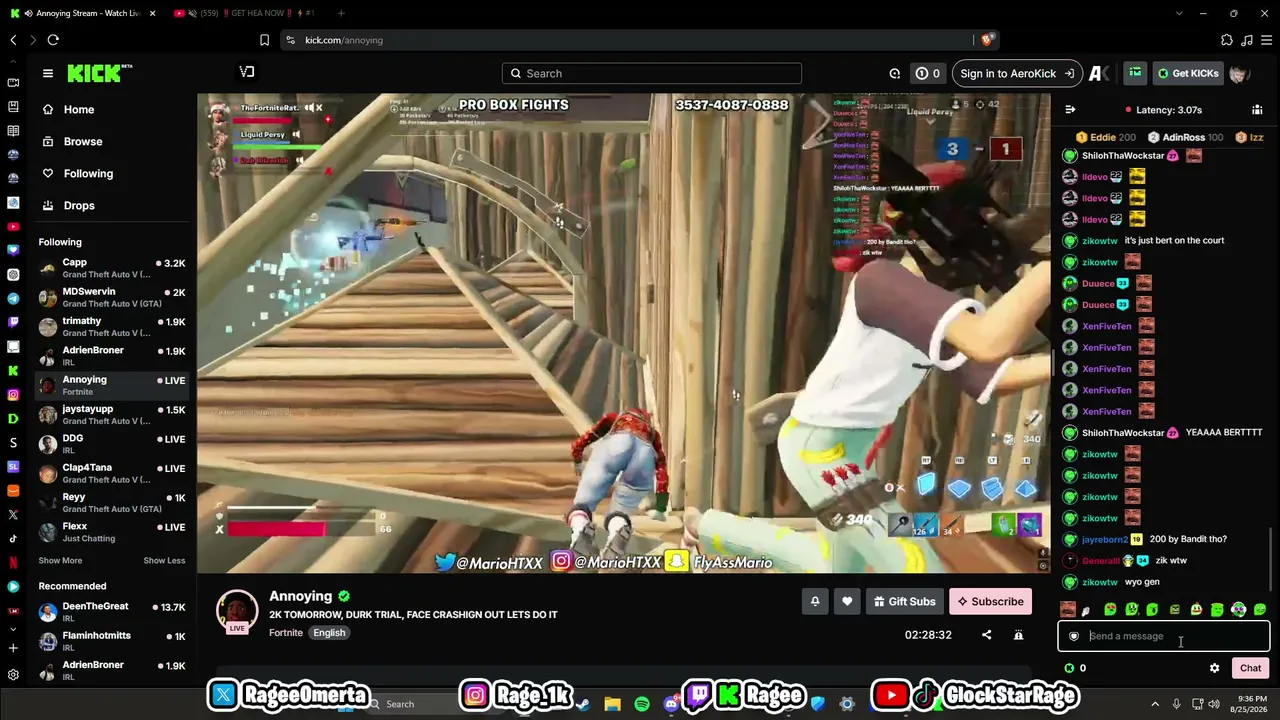Open Flexx's Just Chatting channel
This screenshot has width=1280, height=720.
point(111,531)
